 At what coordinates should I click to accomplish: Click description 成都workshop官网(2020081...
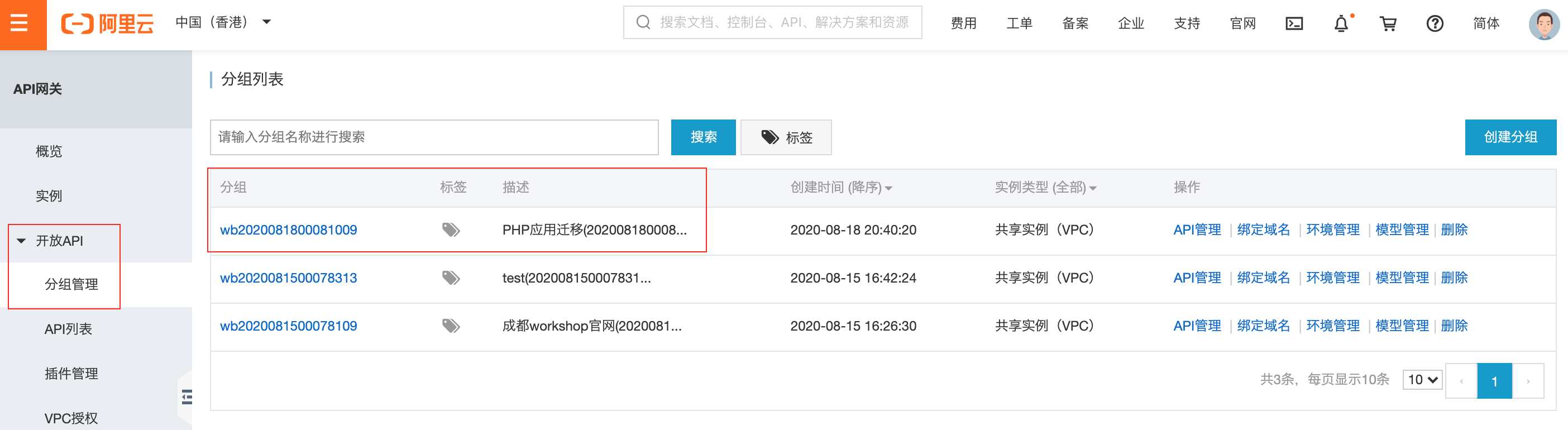coord(592,326)
